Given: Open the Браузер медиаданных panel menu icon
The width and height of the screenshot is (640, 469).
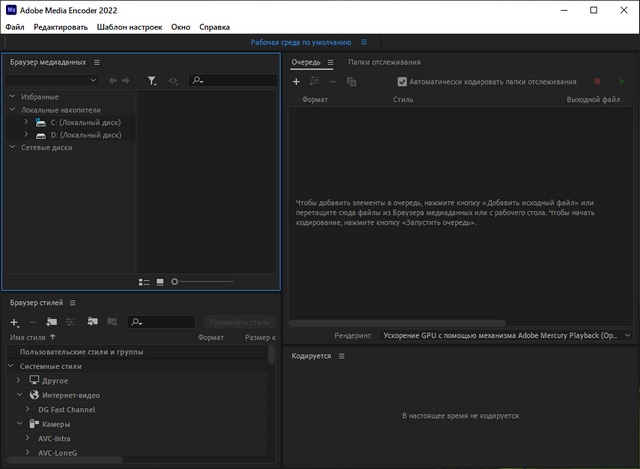Looking at the screenshot, I should (x=97, y=62).
